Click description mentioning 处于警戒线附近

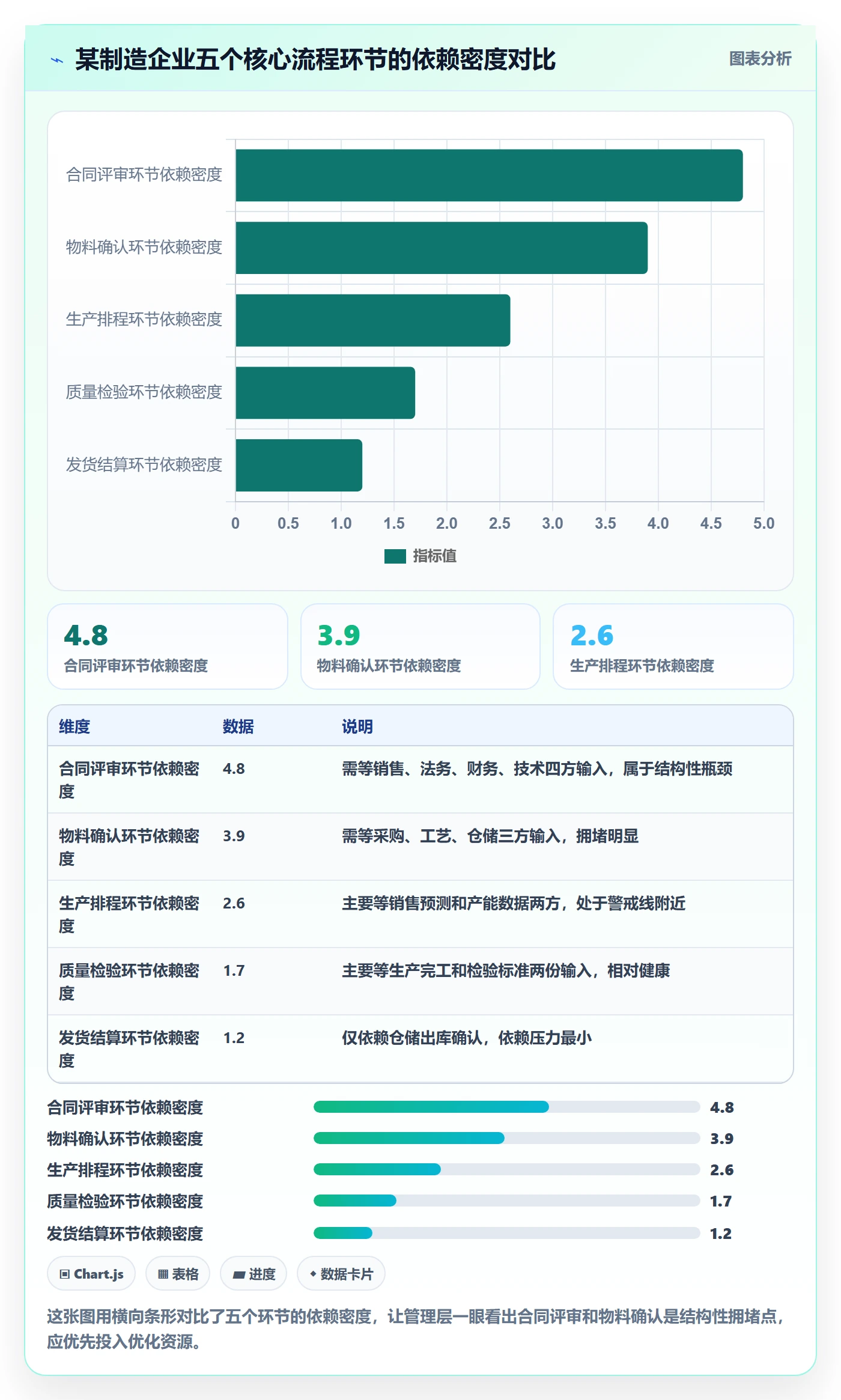pos(514,903)
